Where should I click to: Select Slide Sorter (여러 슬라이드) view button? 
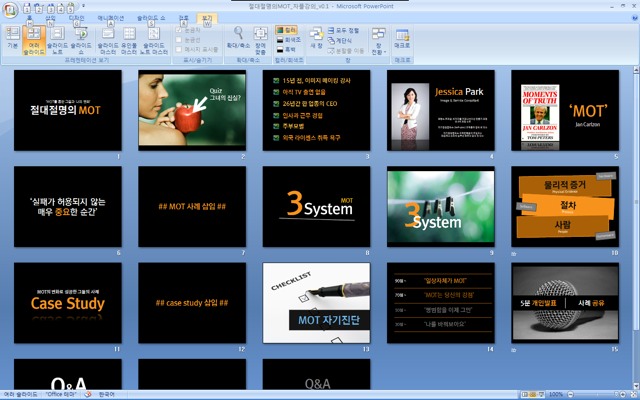pyautogui.click(x=34, y=40)
